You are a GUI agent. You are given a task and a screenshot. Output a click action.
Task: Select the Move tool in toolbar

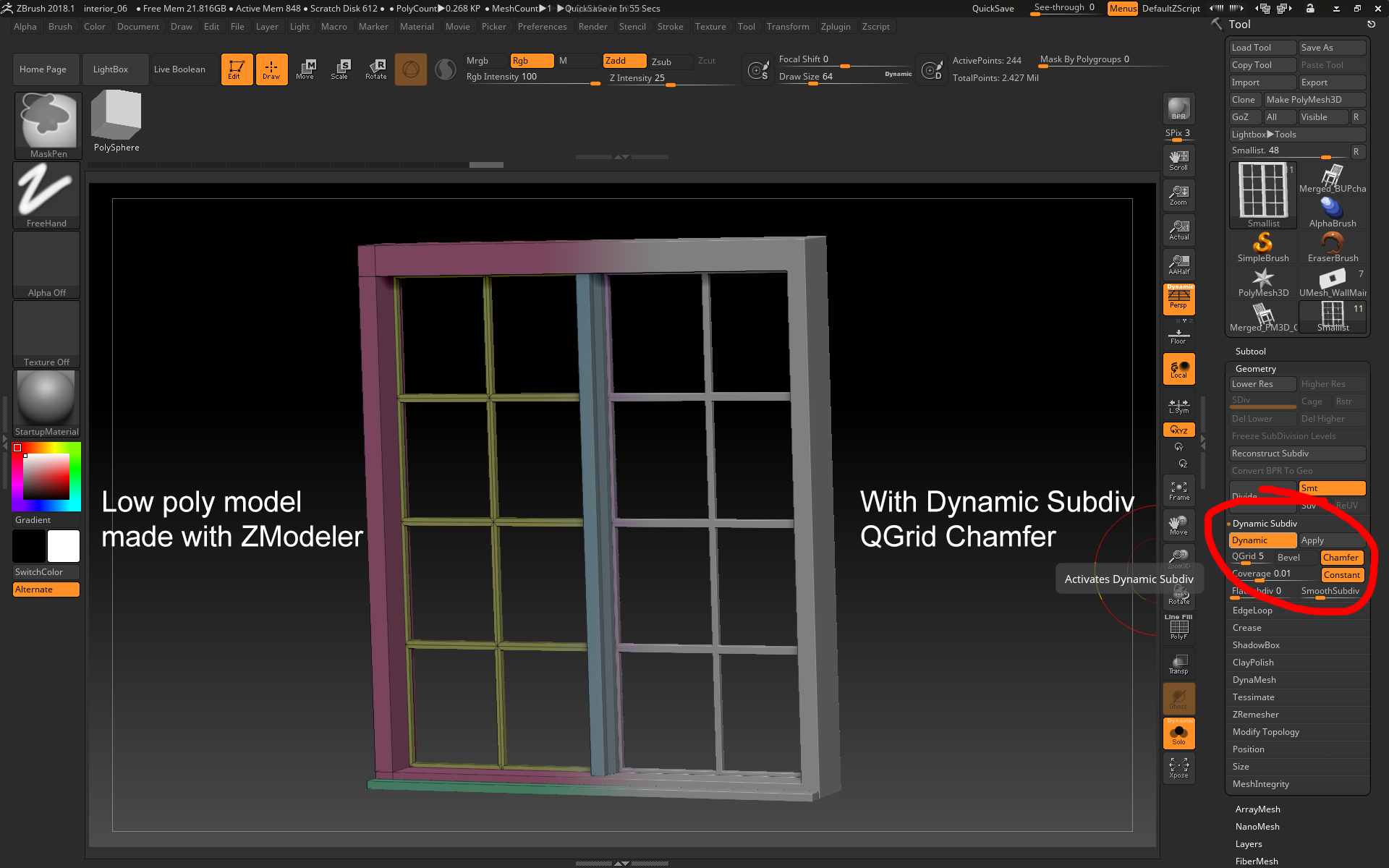306,68
